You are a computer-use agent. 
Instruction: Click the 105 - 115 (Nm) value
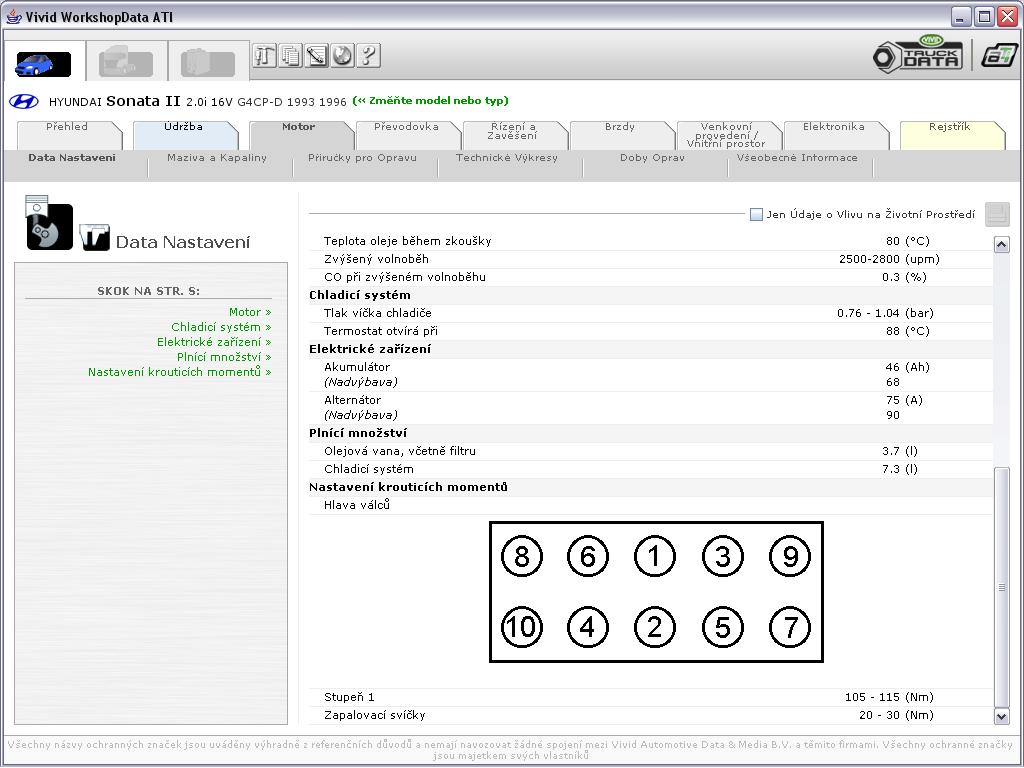tap(889, 697)
